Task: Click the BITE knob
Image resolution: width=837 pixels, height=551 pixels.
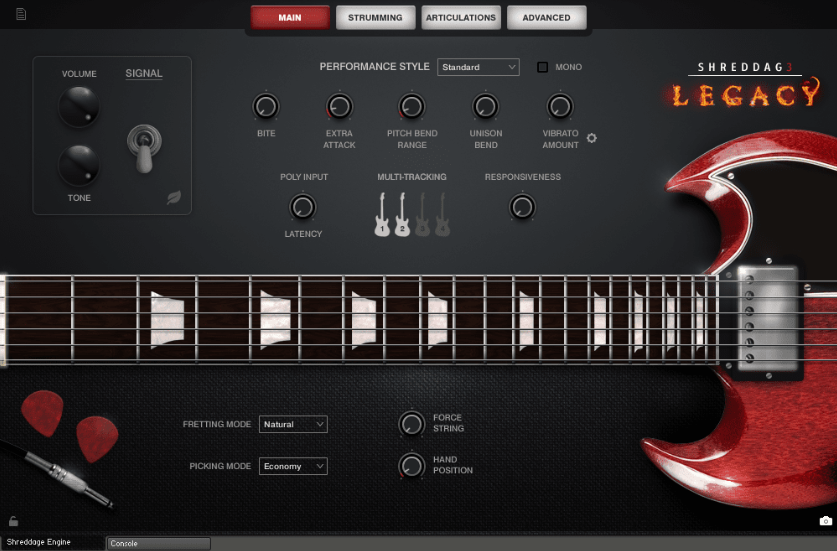Action: [x=266, y=106]
